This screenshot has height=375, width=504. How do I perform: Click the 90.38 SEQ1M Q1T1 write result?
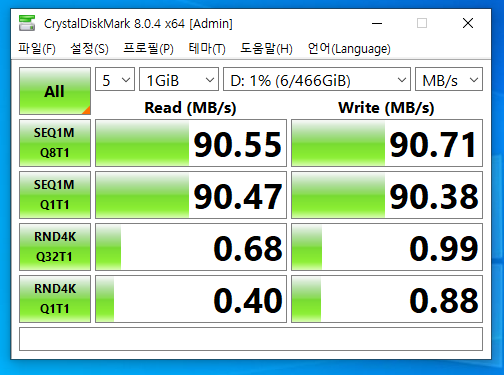(387, 195)
